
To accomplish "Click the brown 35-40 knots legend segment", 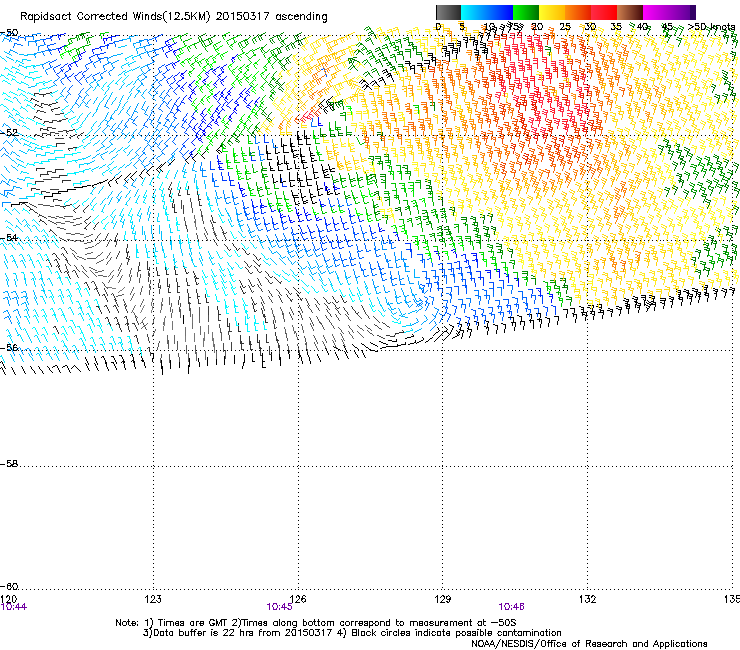I will click(x=630, y=12).
